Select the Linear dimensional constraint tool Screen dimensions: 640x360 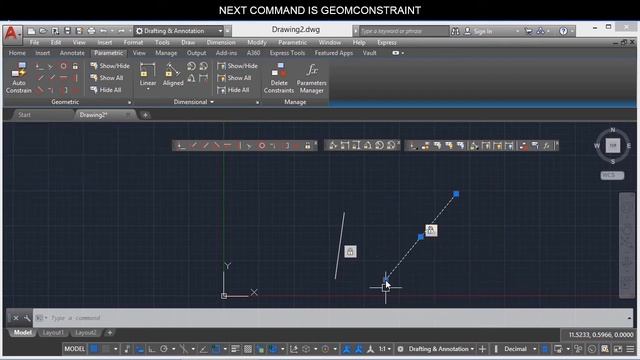pyautogui.click(x=148, y=74)
